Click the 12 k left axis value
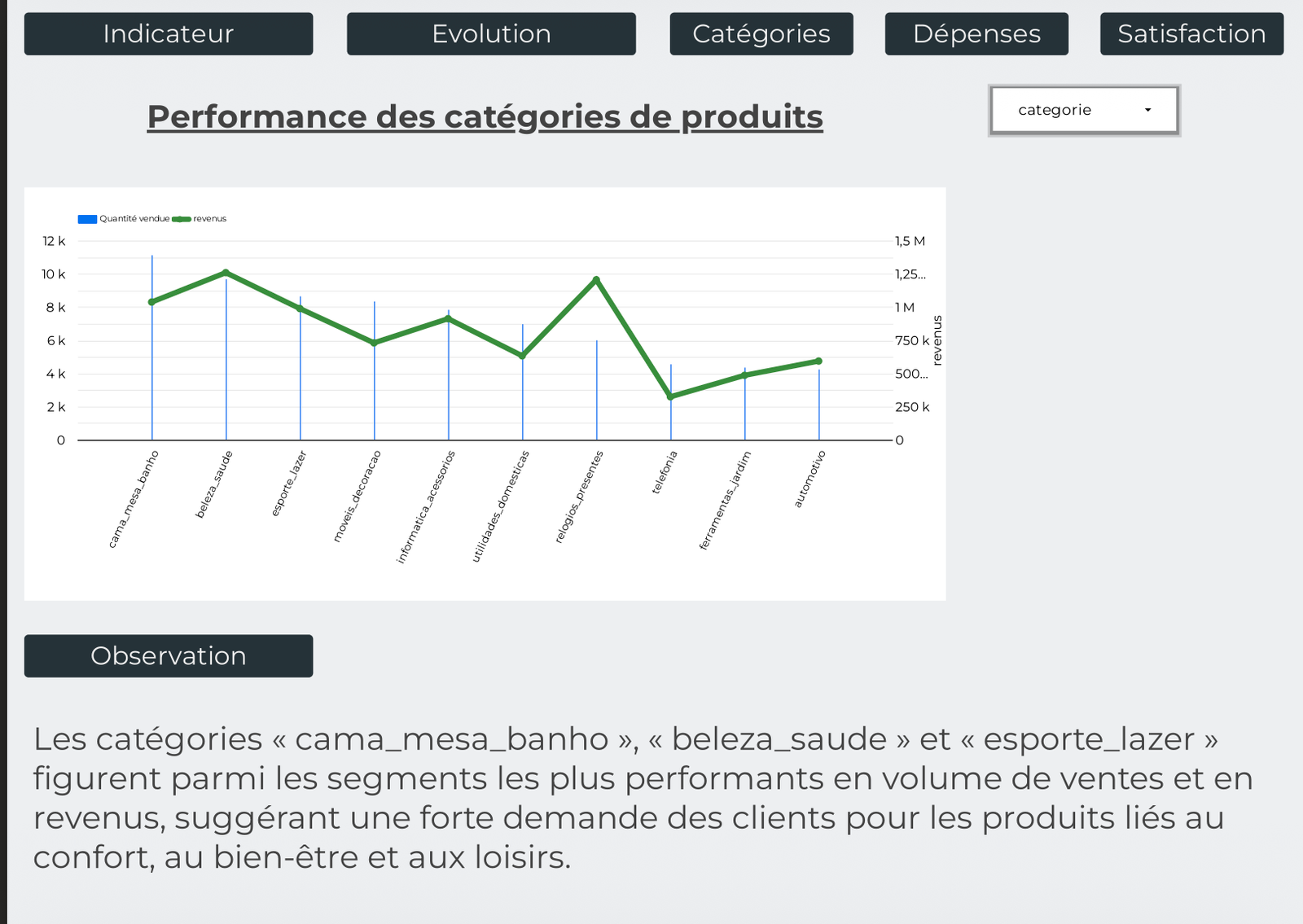Image resolution: width=1303 pixels, height=924 pixels. 54,241
